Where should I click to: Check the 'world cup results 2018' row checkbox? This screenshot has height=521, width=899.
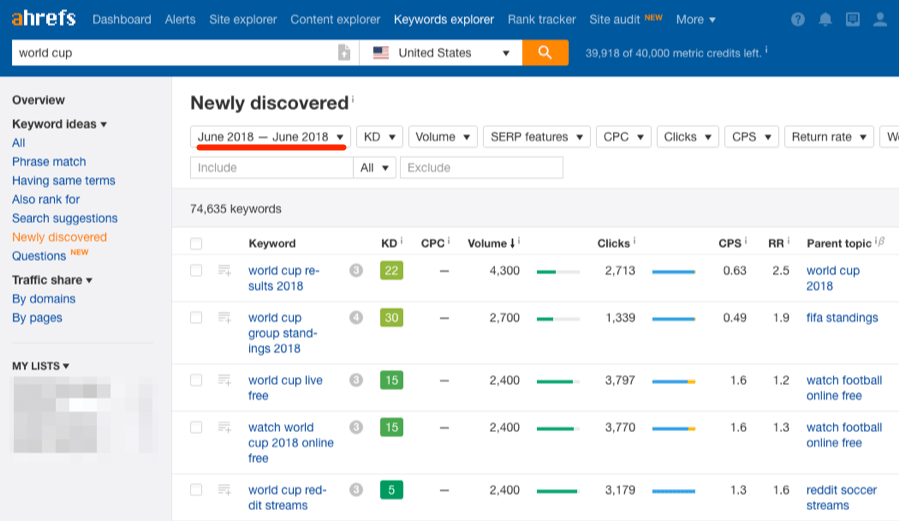(196, 271)
